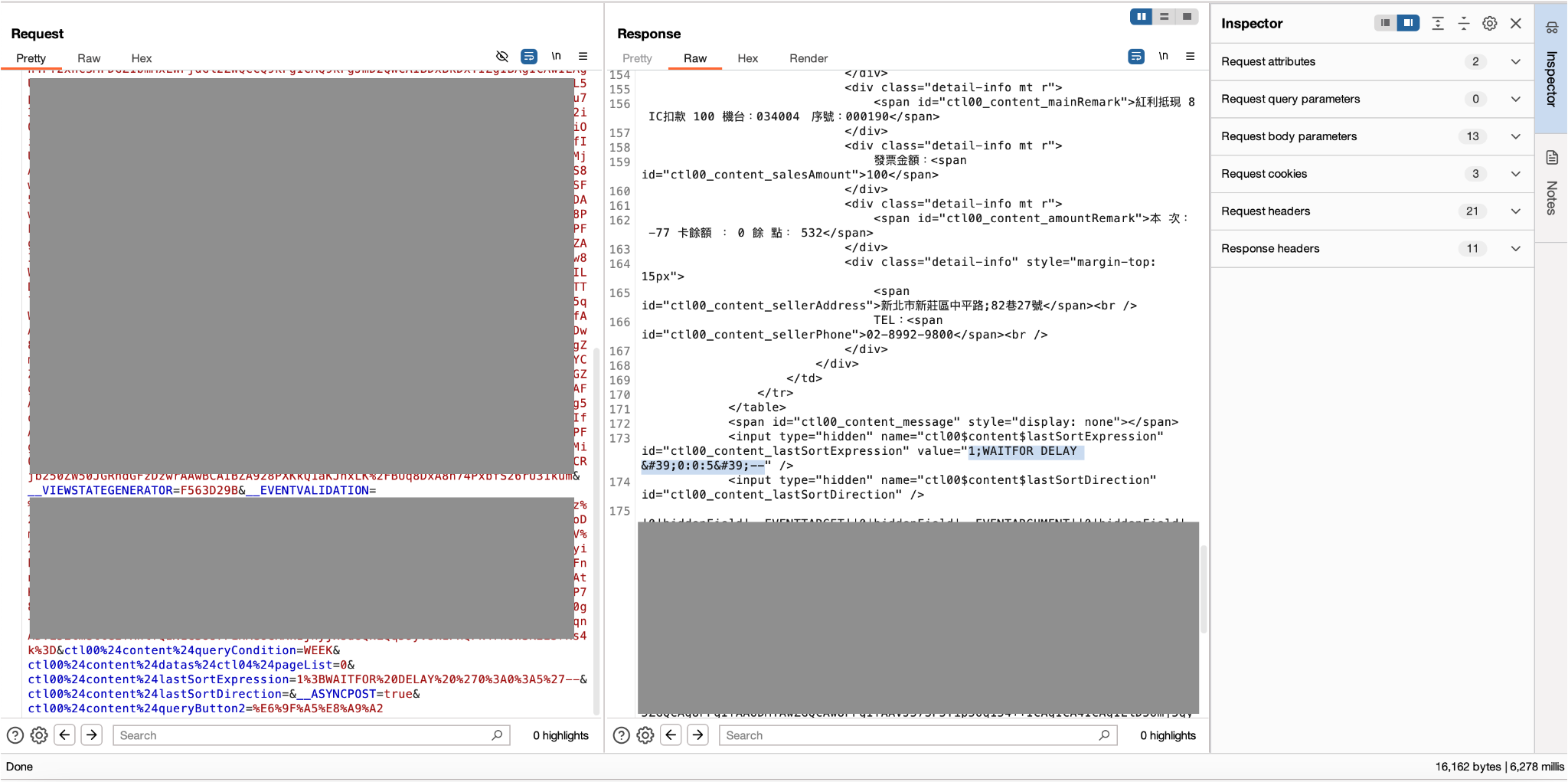Open help icon below Response panel
This screenshot has height=782, width=1568.
click(622, 736)
